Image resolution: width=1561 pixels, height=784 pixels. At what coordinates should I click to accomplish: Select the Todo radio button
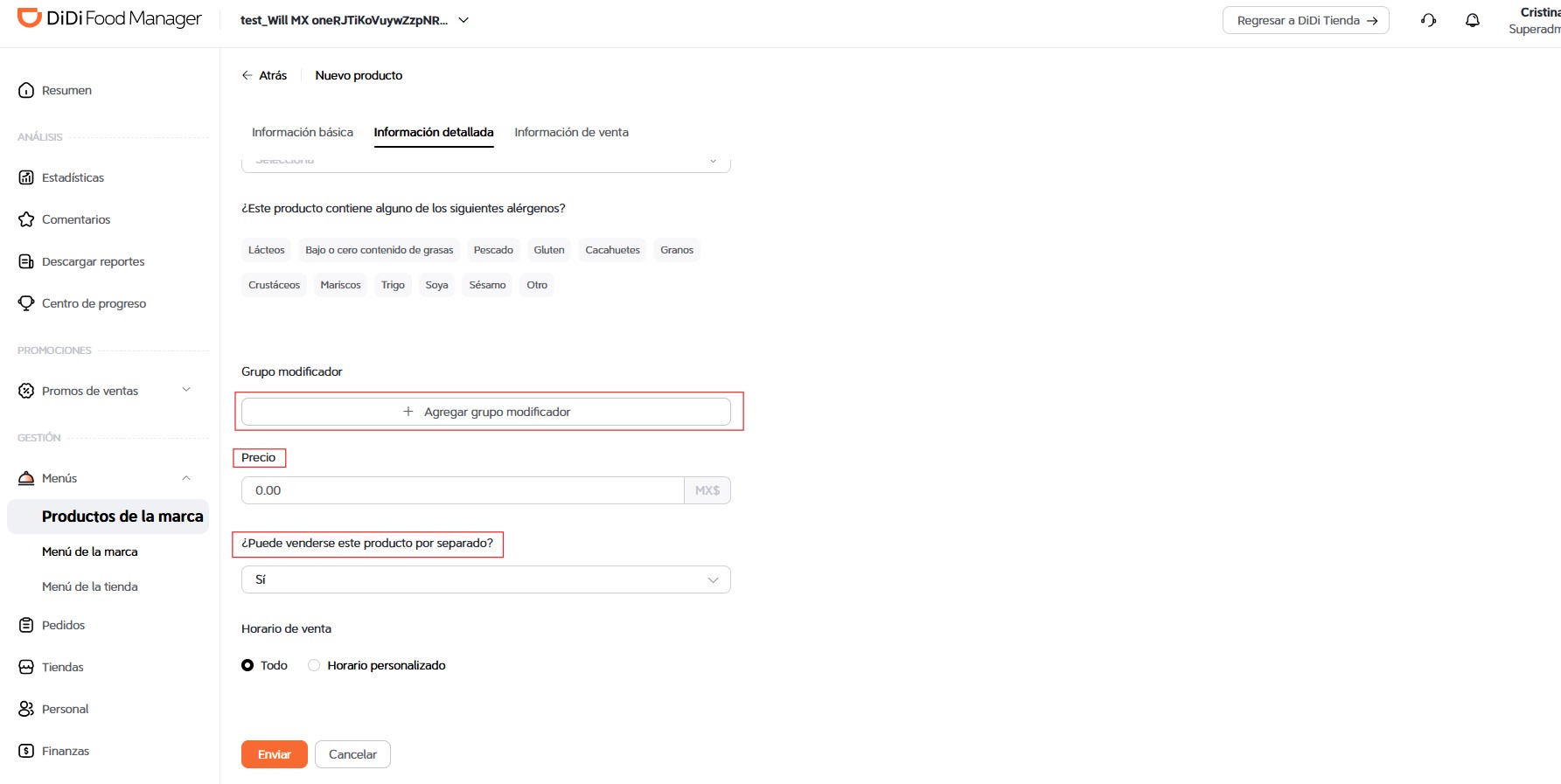click(247, 665)
